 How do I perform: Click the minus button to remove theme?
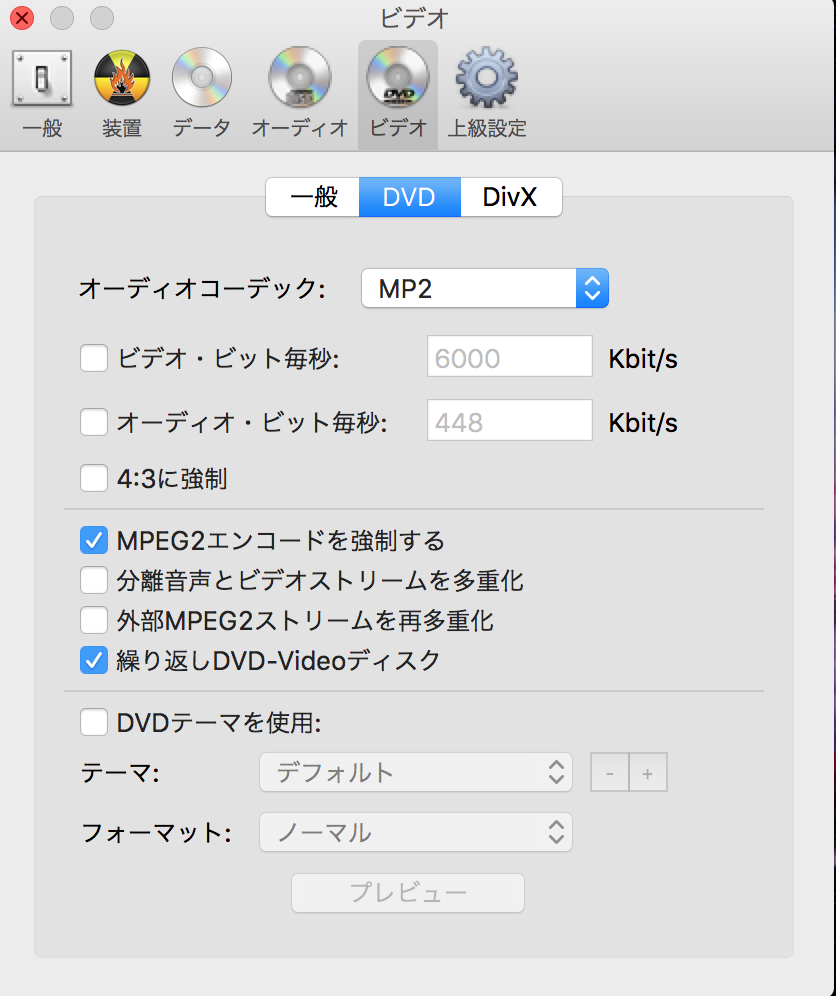609,772
